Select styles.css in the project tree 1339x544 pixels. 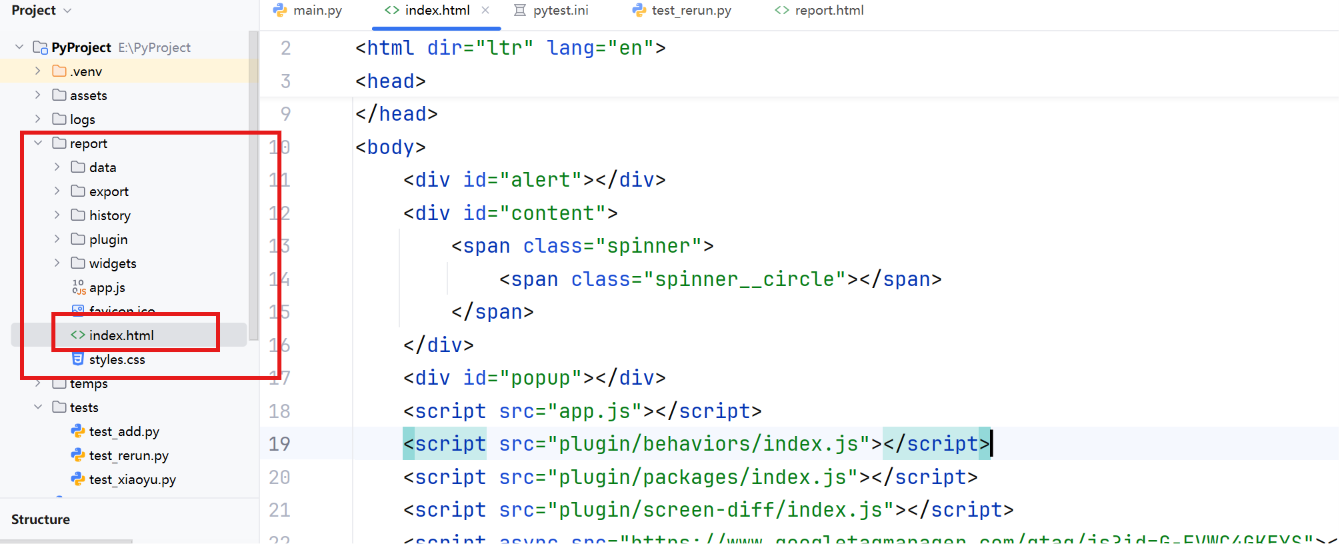[x=117, y=359]
